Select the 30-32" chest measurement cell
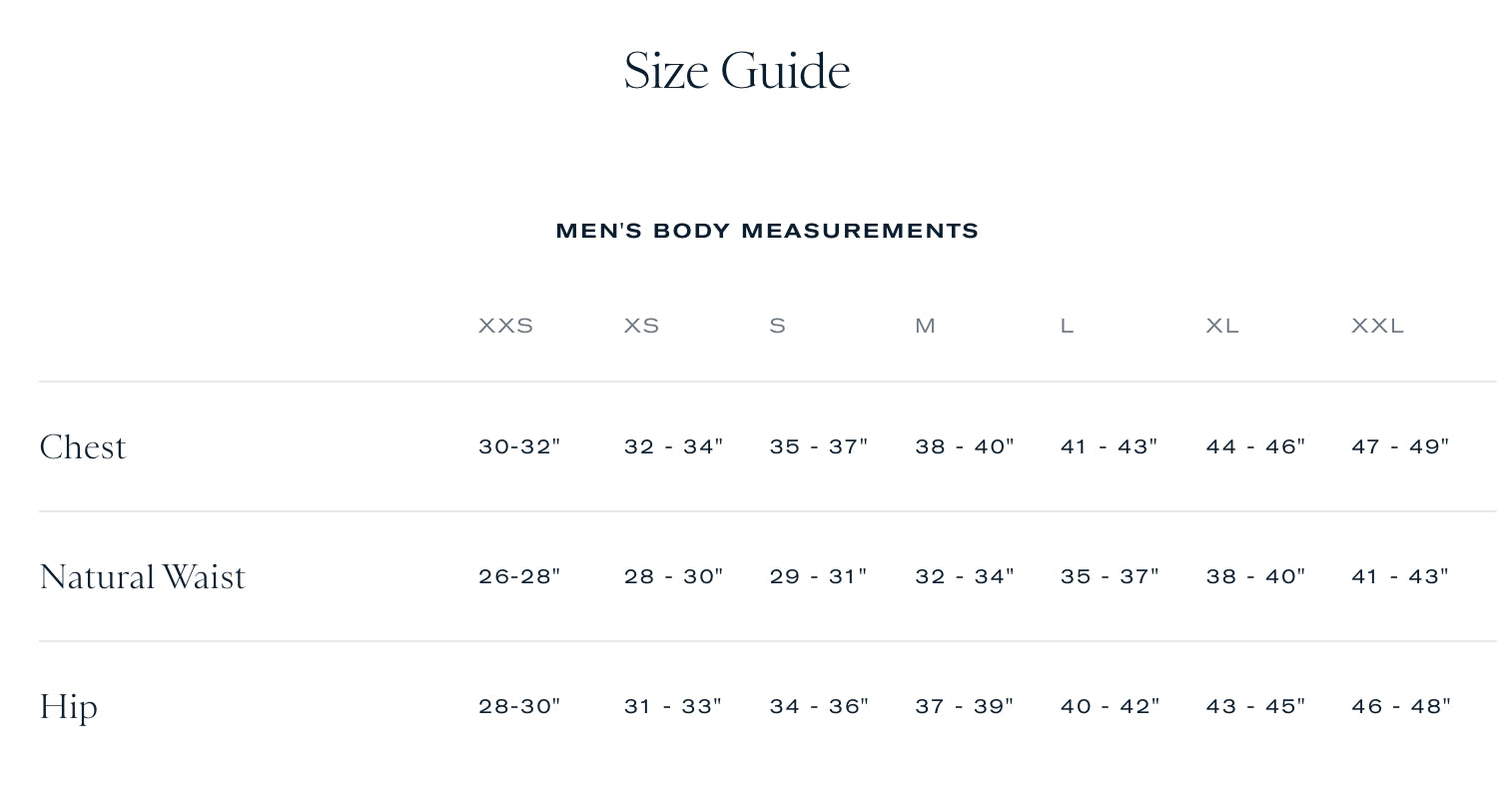Viewport: 1512px width, 788px height. point(519,446)
